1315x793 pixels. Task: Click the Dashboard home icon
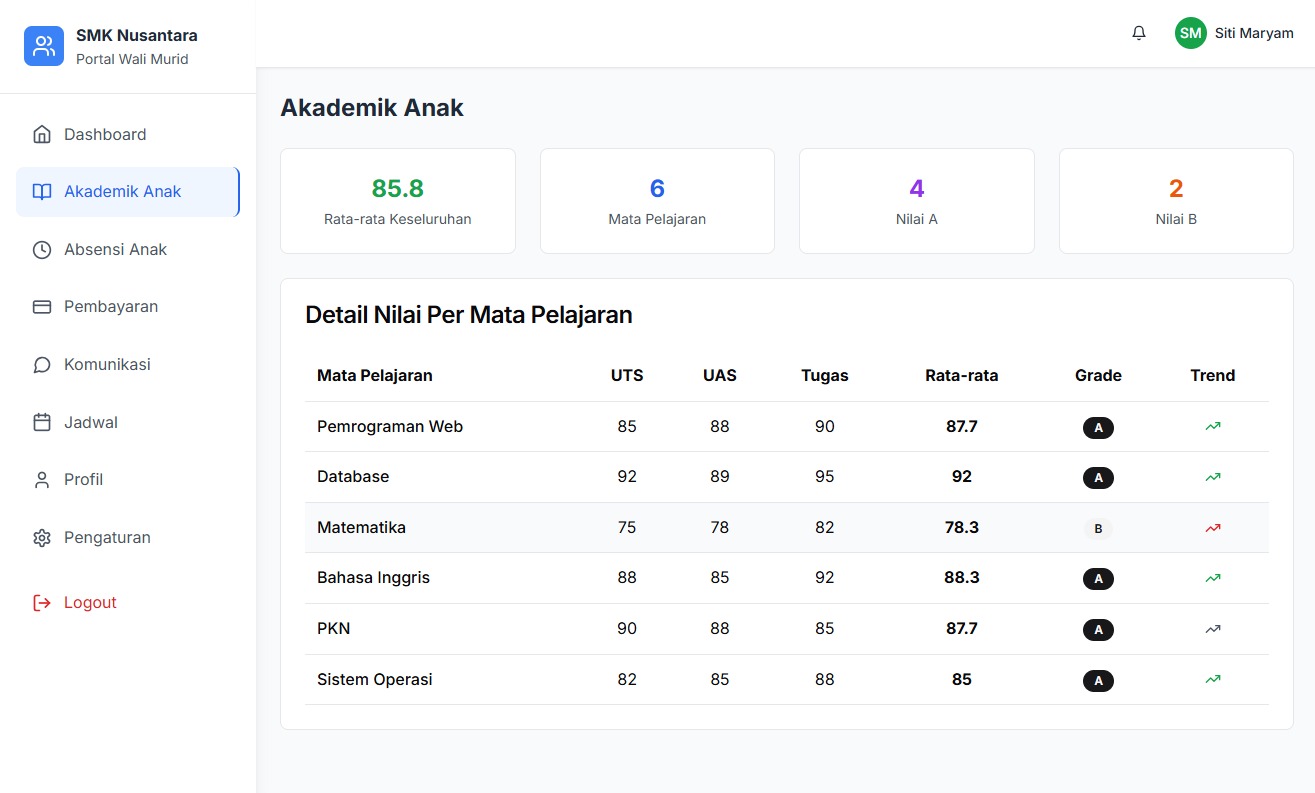(x=42, y=134)
